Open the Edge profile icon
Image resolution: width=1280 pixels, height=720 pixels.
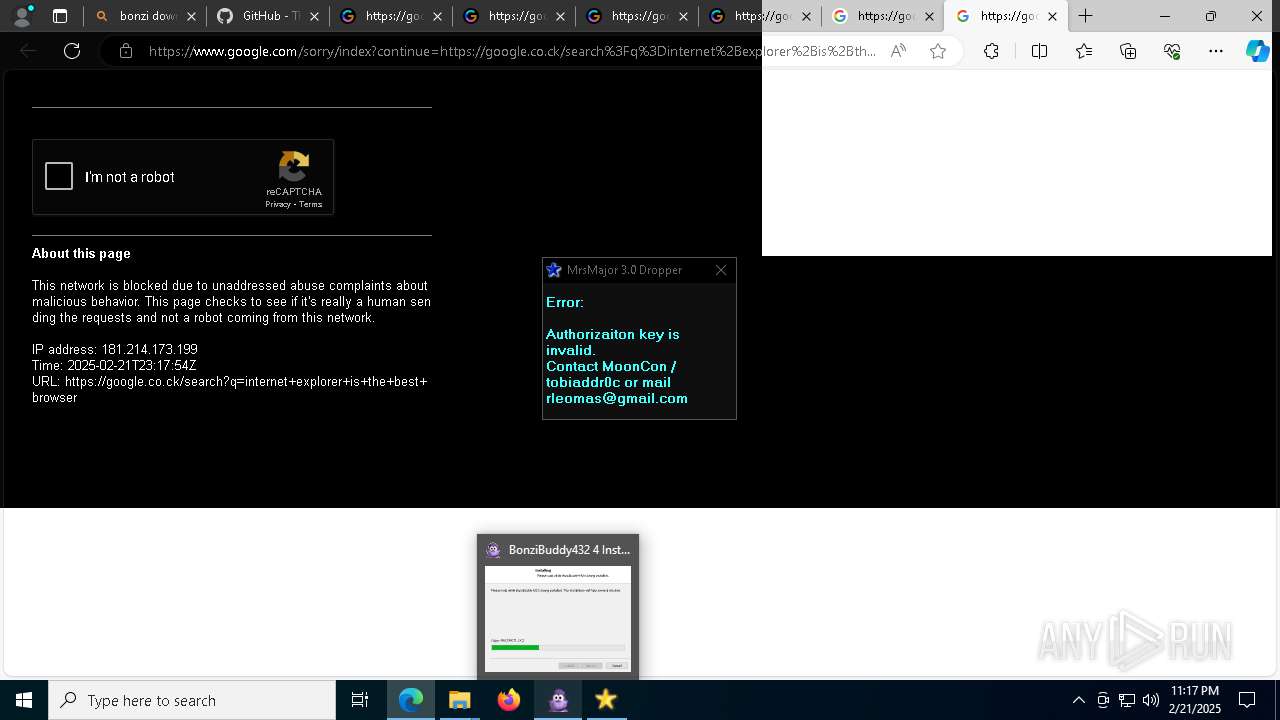21,16
